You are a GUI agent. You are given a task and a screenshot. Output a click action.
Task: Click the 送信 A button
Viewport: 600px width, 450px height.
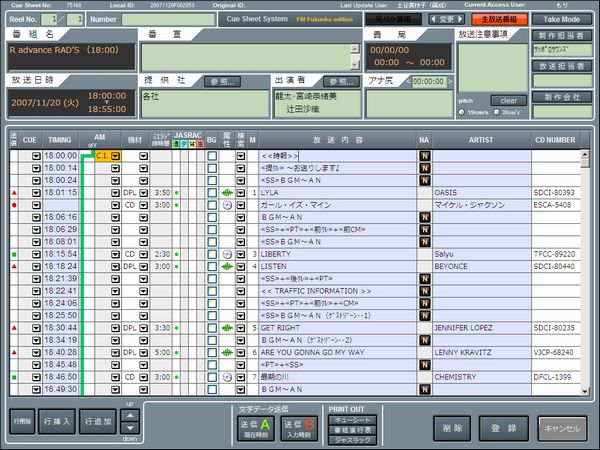(x=256, y=428)
